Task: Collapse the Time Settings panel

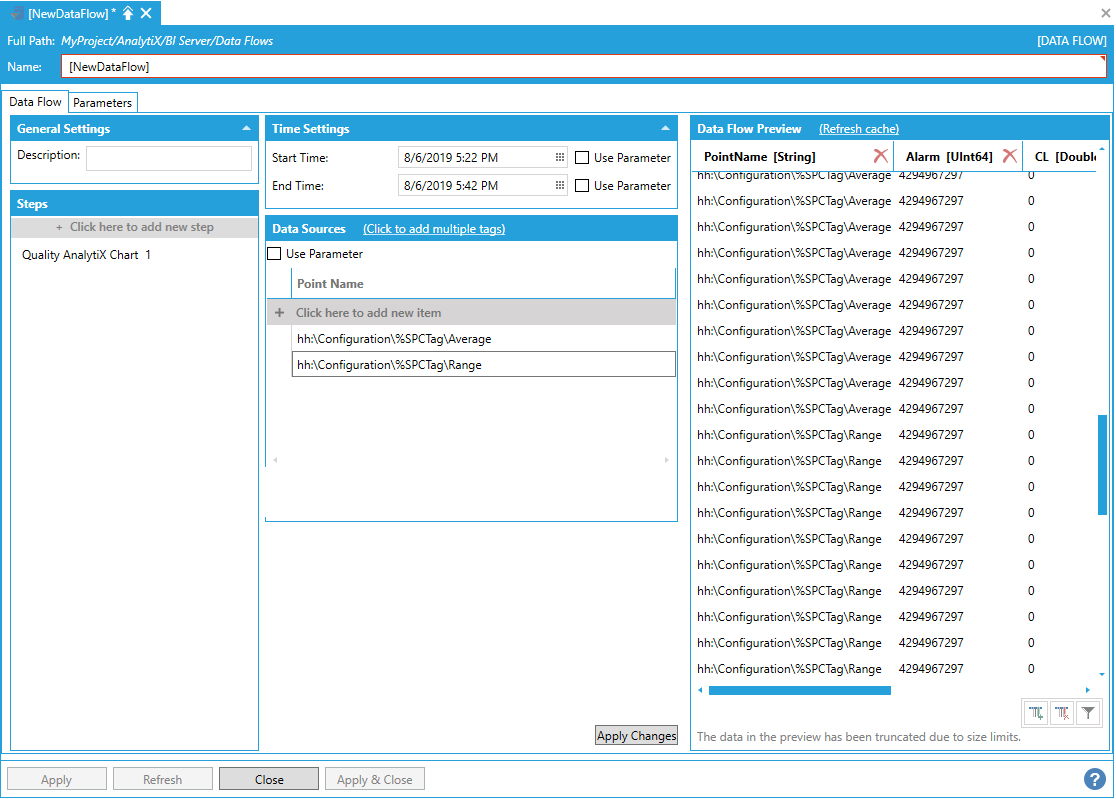Action: [665, 129]
